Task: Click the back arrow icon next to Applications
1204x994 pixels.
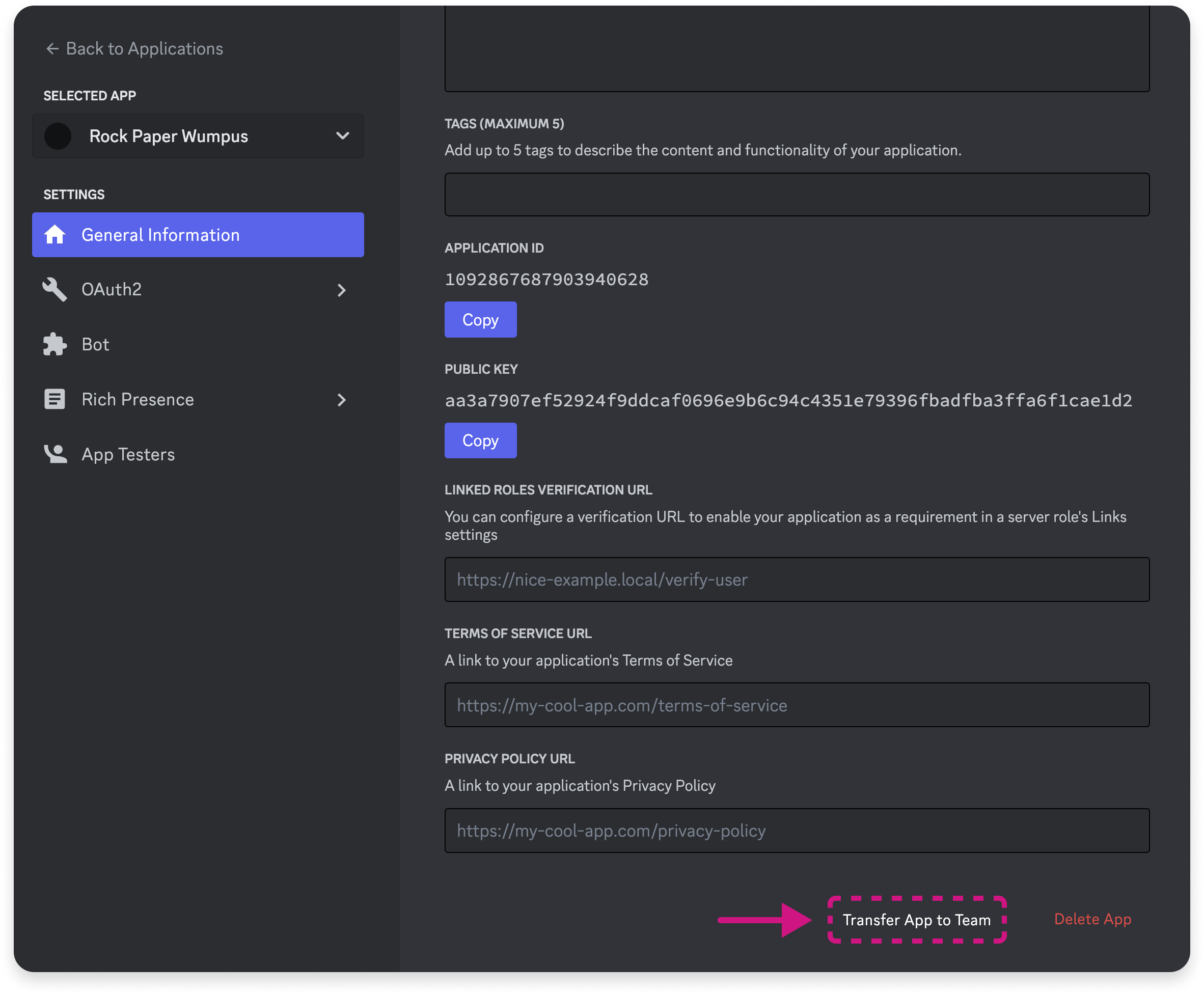Action: point(52,49)
